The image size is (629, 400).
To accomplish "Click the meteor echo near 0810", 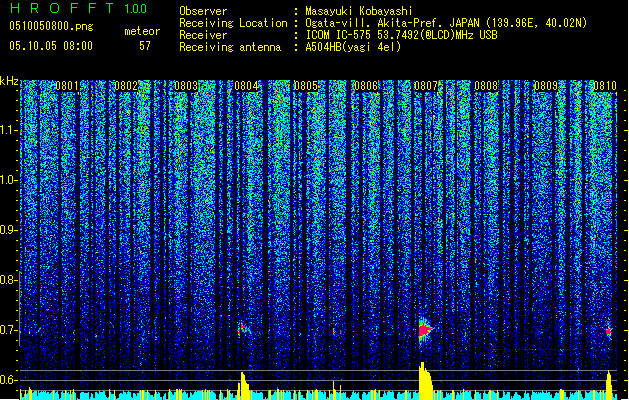I will point(609,331).
